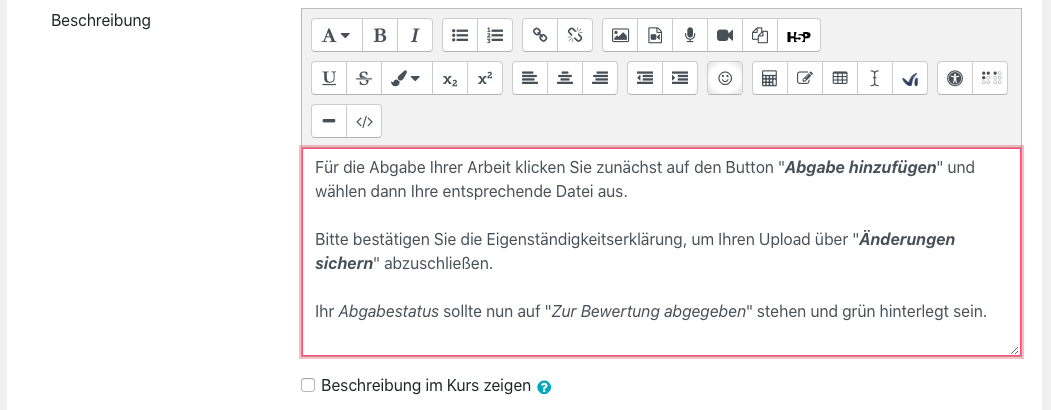Click the bold text 'Änderungen'
1051x410 pixels.
(x=907, y=239)
